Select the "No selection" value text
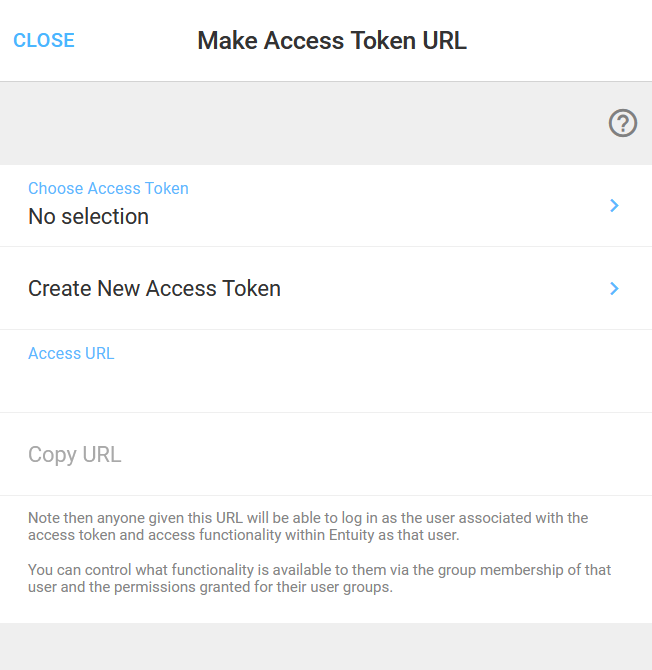The width and height of the screenshot is (652, 670). tap(88, 216)
